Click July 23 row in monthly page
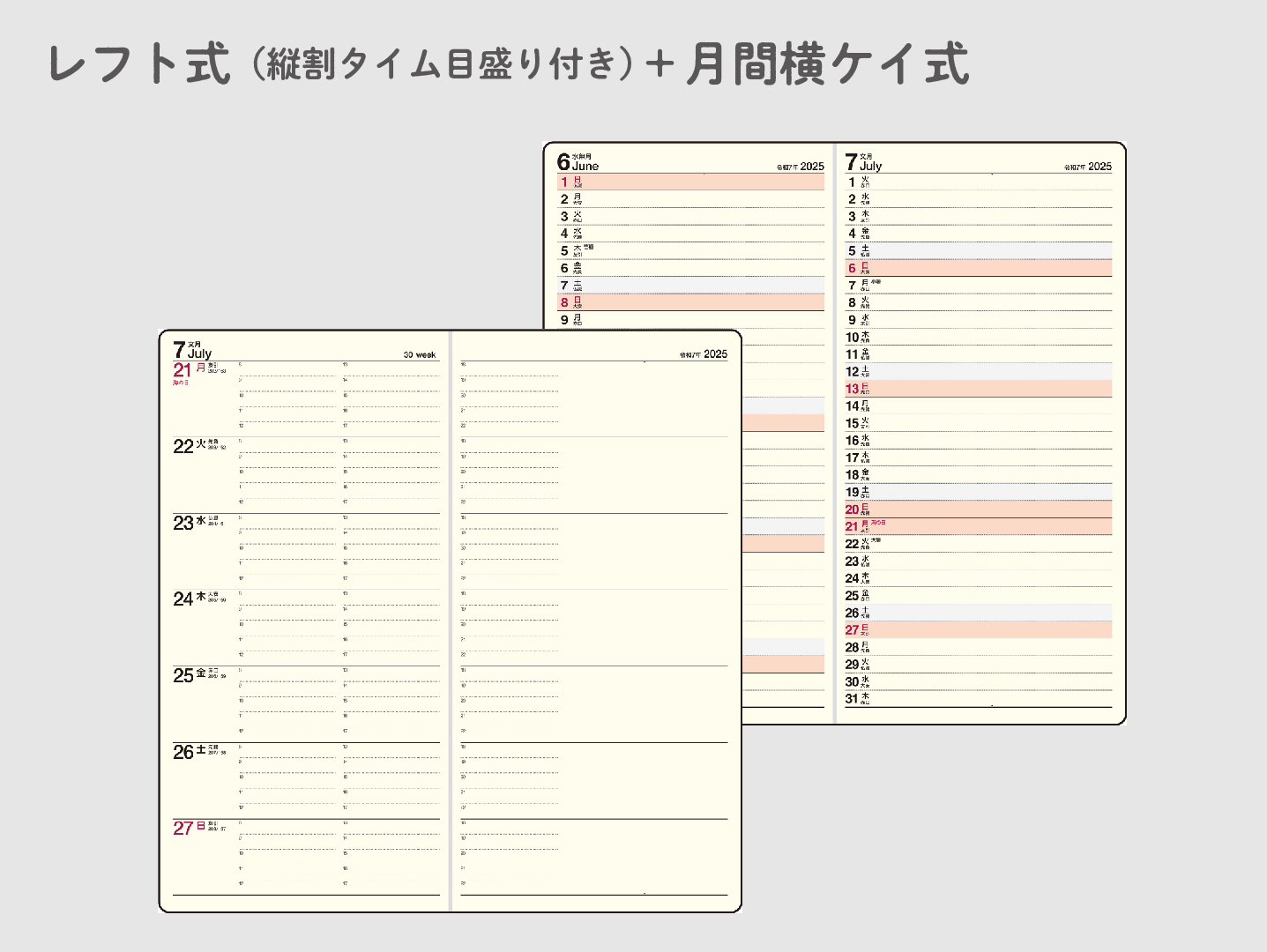 tap(978, 561)
